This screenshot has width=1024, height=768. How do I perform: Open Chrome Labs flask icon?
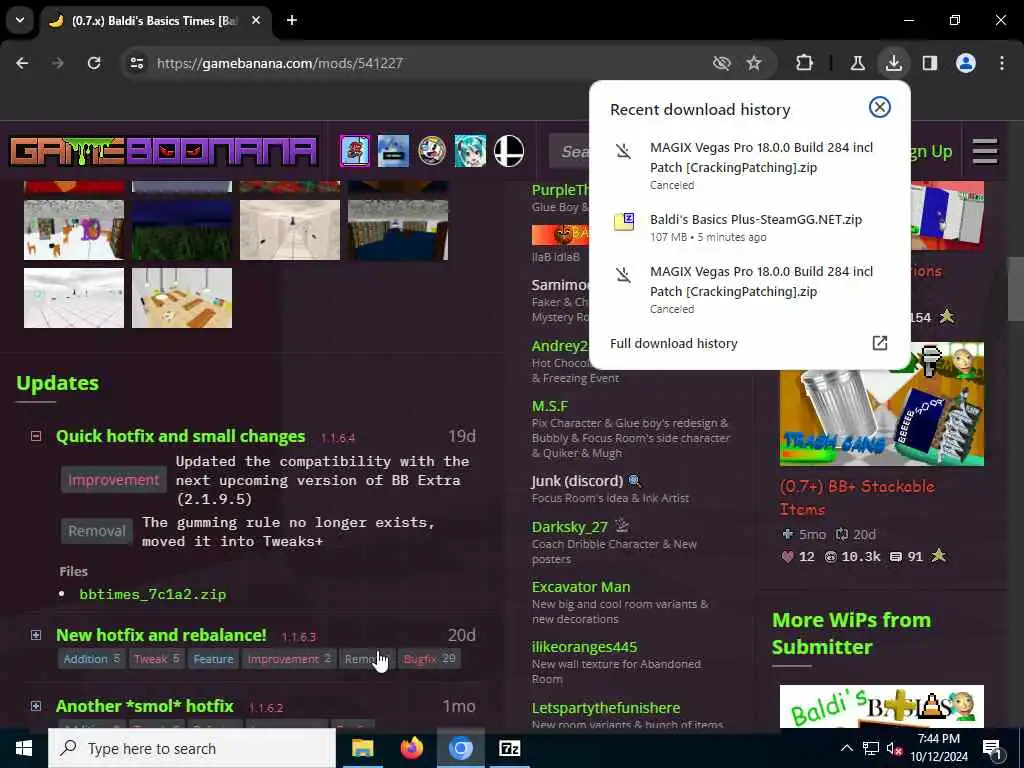[857, 63]
